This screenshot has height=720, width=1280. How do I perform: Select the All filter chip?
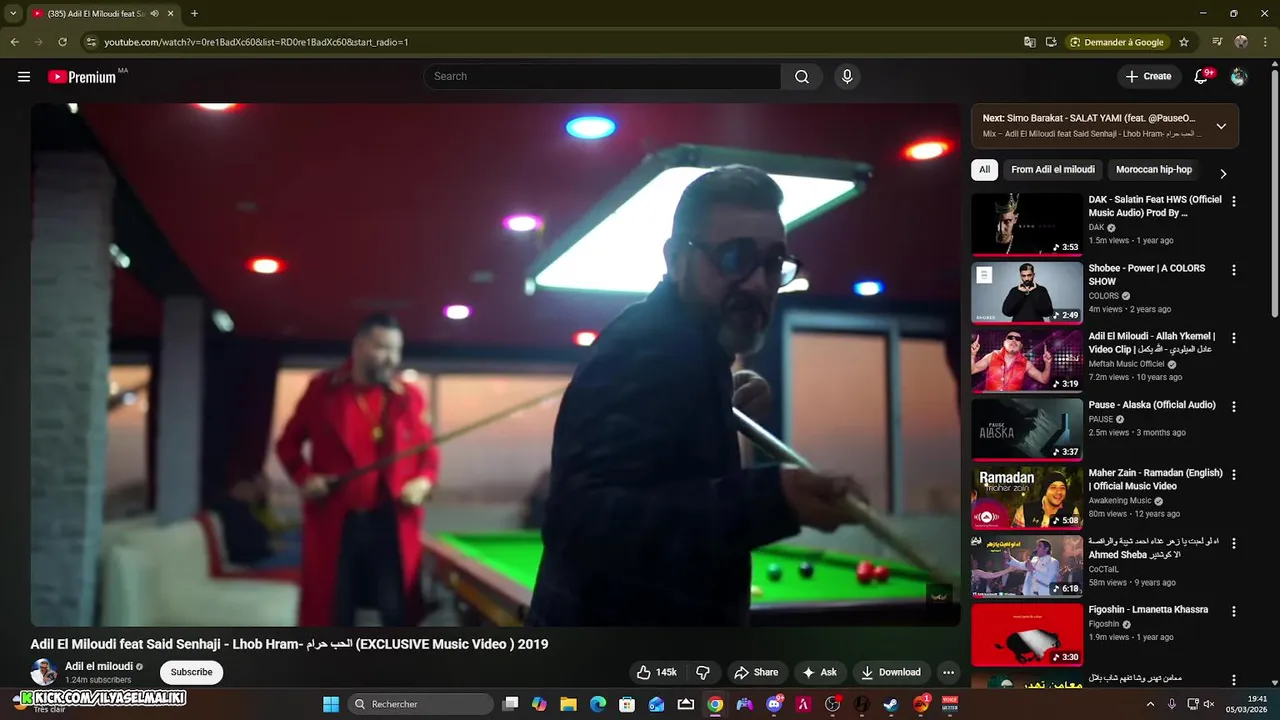click(x=984, y=170)
